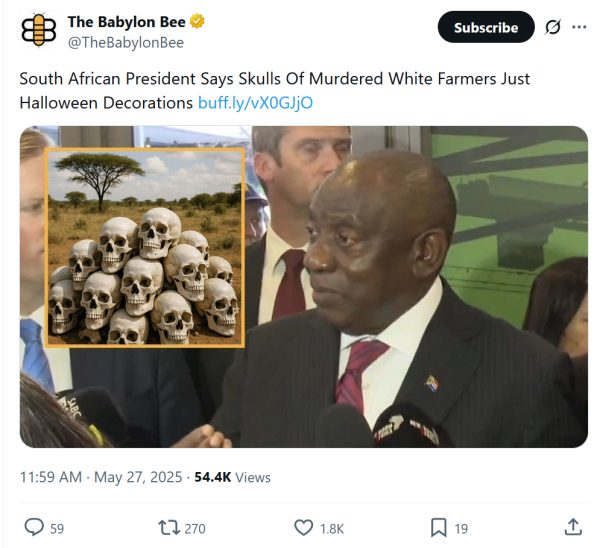Toggle the repost arrows icon
This screenshot has width=600, height=548.
click(168, 527)
